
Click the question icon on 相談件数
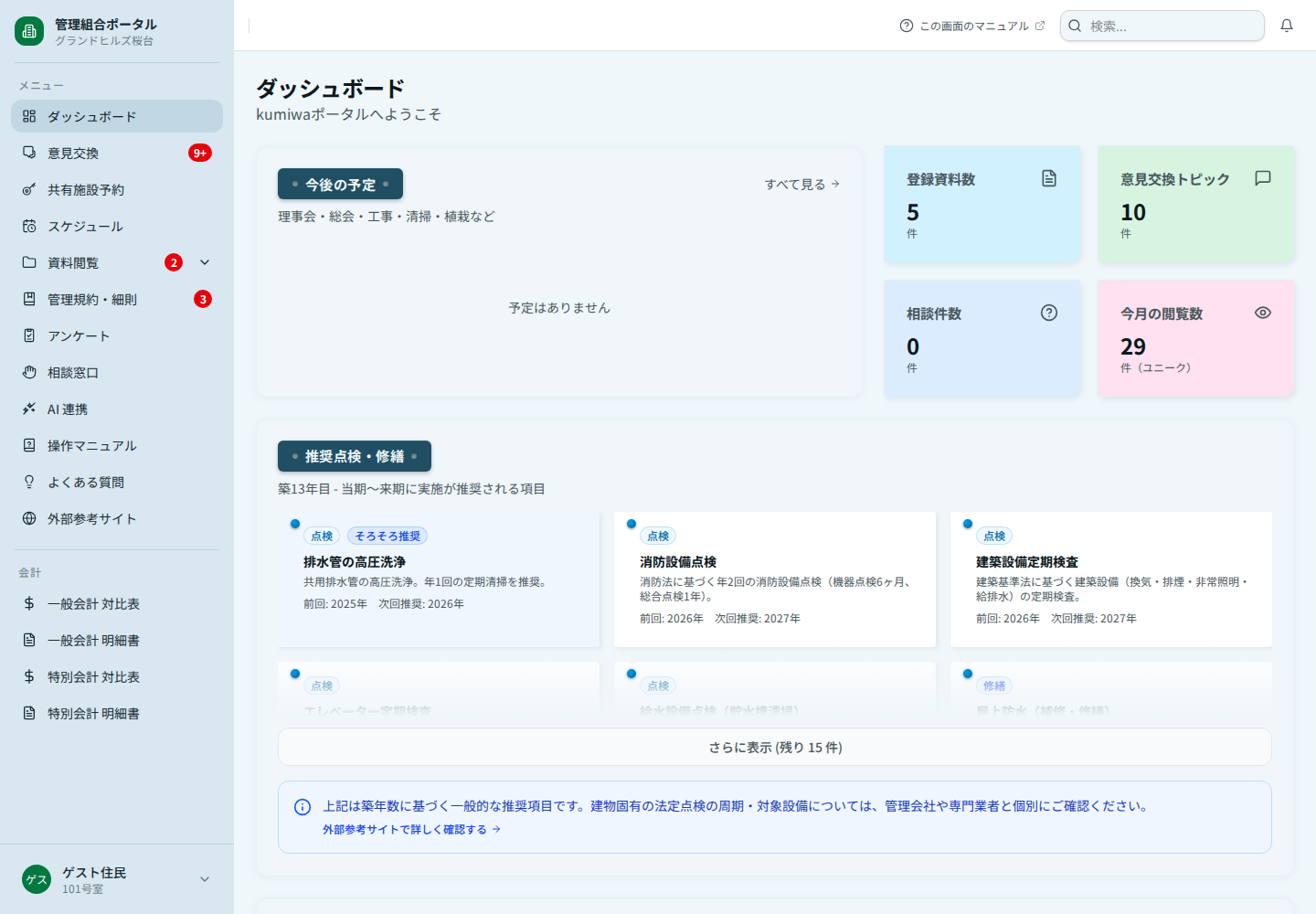(1049, 313)
